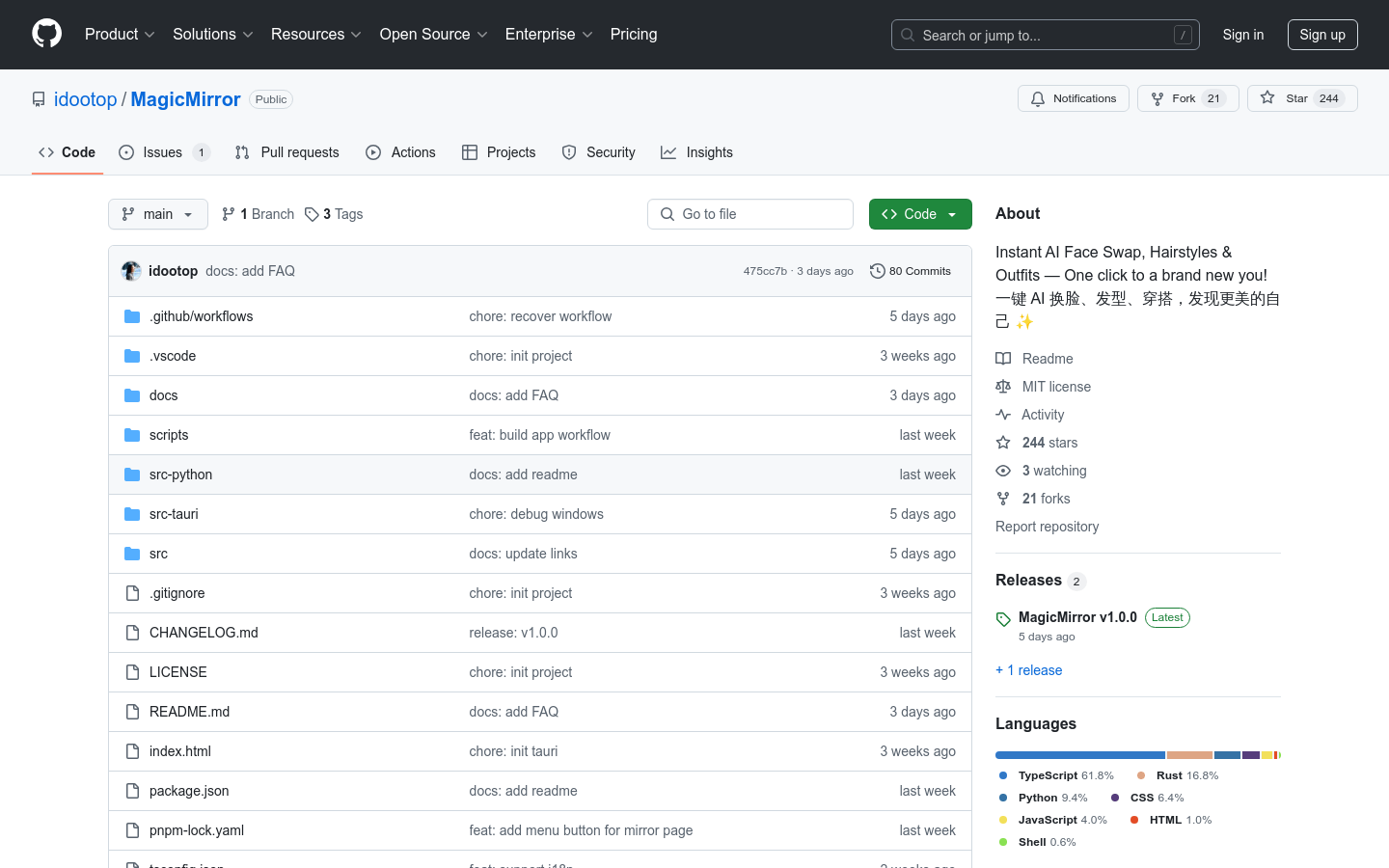Click the LICENSE file icon

pos(132,672)
